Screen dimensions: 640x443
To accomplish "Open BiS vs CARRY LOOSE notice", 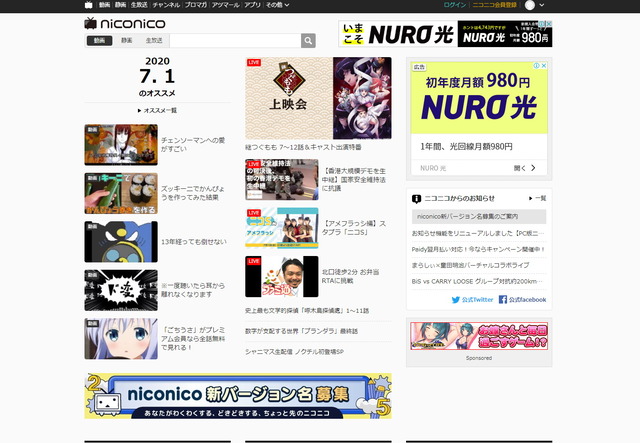I will tap(478, 281).
